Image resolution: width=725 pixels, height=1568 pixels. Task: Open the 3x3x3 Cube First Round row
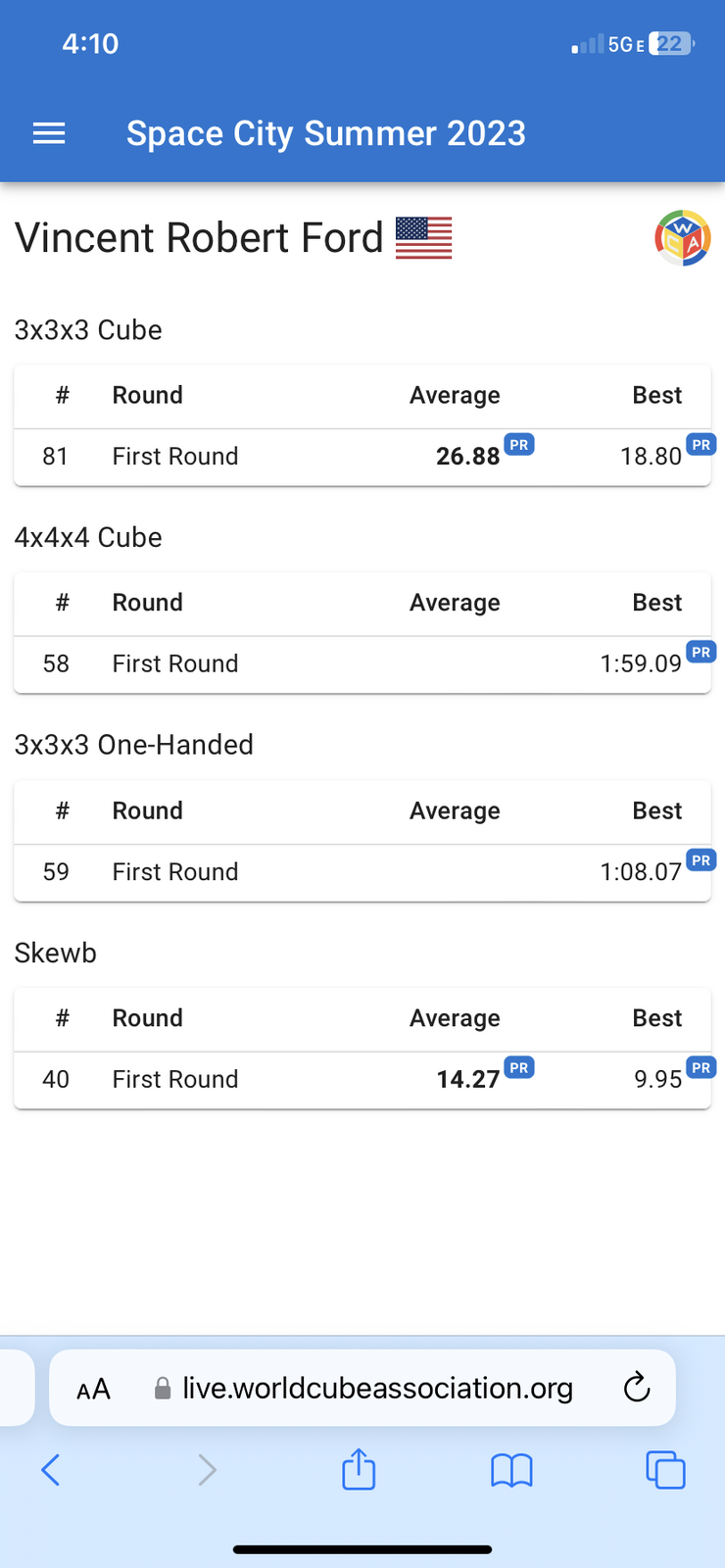pyautogui.click(x=362, y=457)
